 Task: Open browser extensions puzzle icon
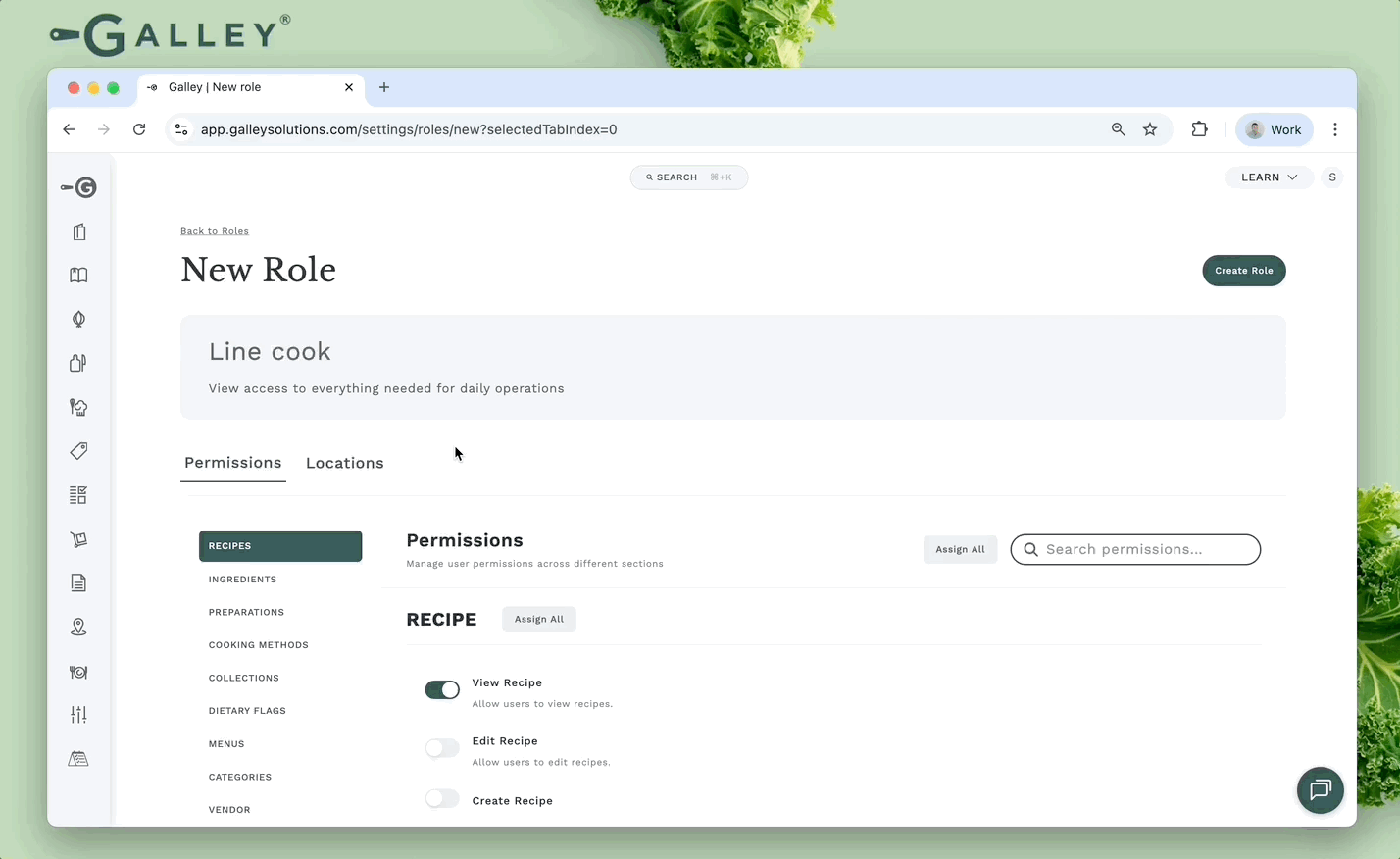pos(1199,129)
